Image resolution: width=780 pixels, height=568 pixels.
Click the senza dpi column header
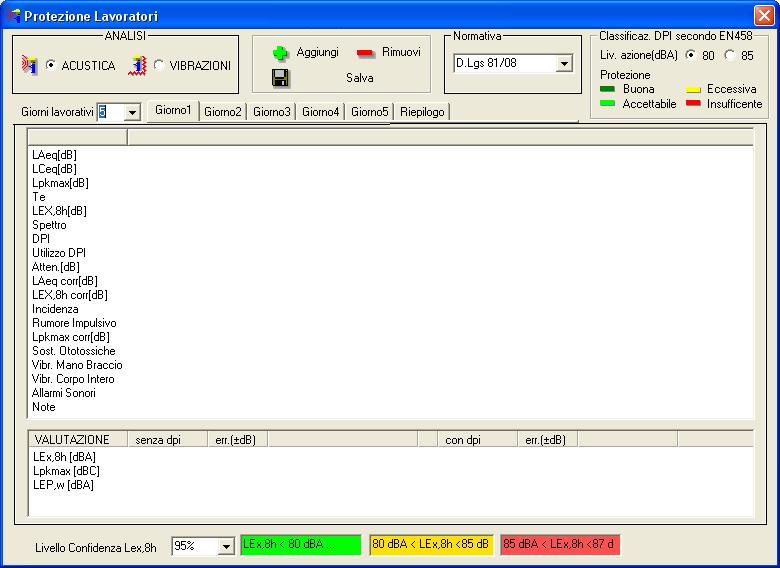click(x=168, y=440)
